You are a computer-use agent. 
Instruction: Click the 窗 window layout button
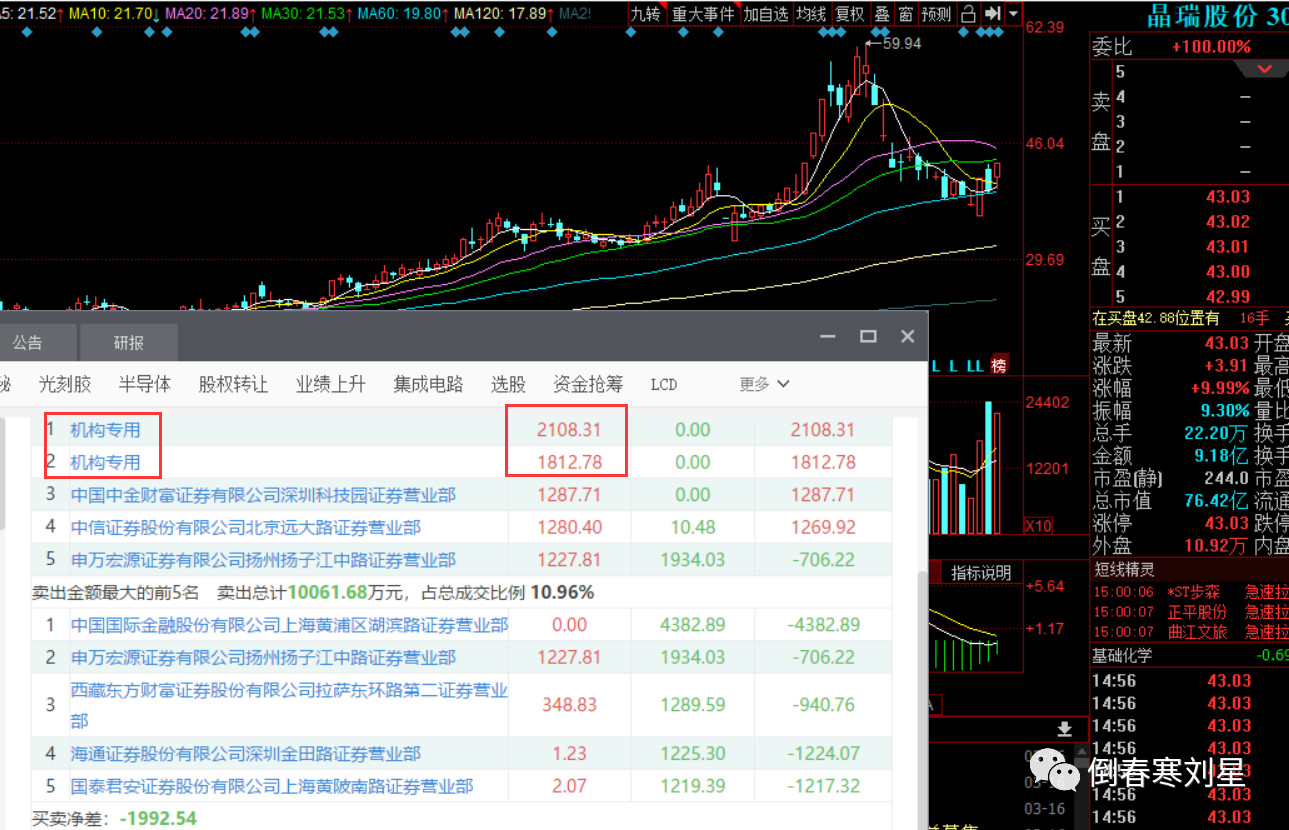point(905,14)
